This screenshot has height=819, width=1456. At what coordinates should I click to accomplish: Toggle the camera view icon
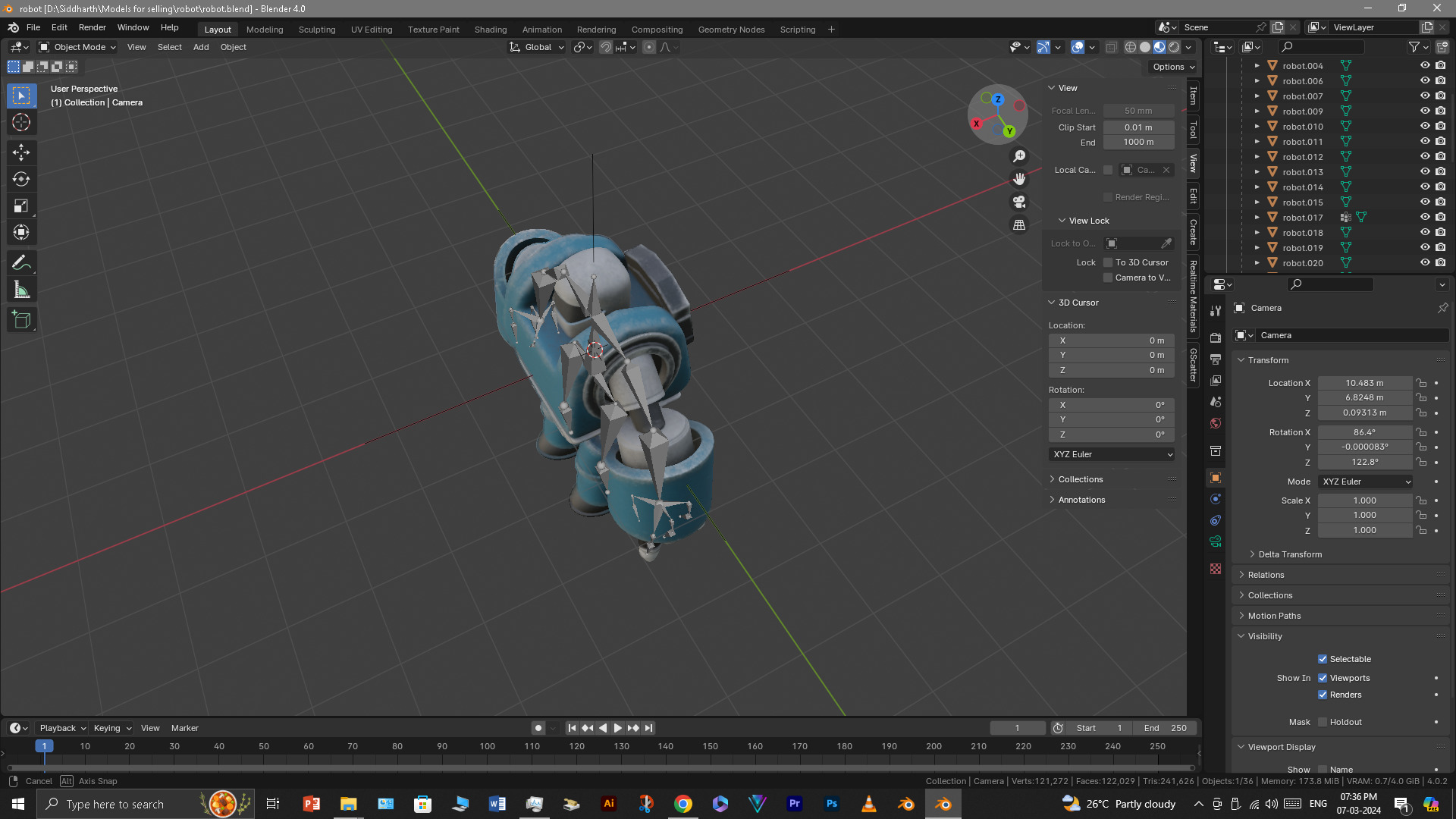click(1019, 202)
